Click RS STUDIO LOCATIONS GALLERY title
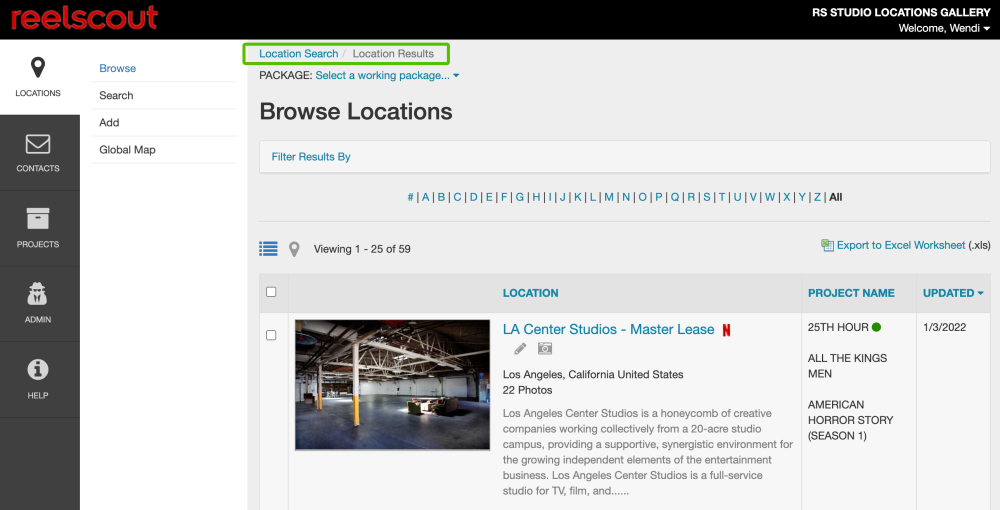The height and width of the screenshot is (510, 1000). pyautogui.click(x=901, y=12)
